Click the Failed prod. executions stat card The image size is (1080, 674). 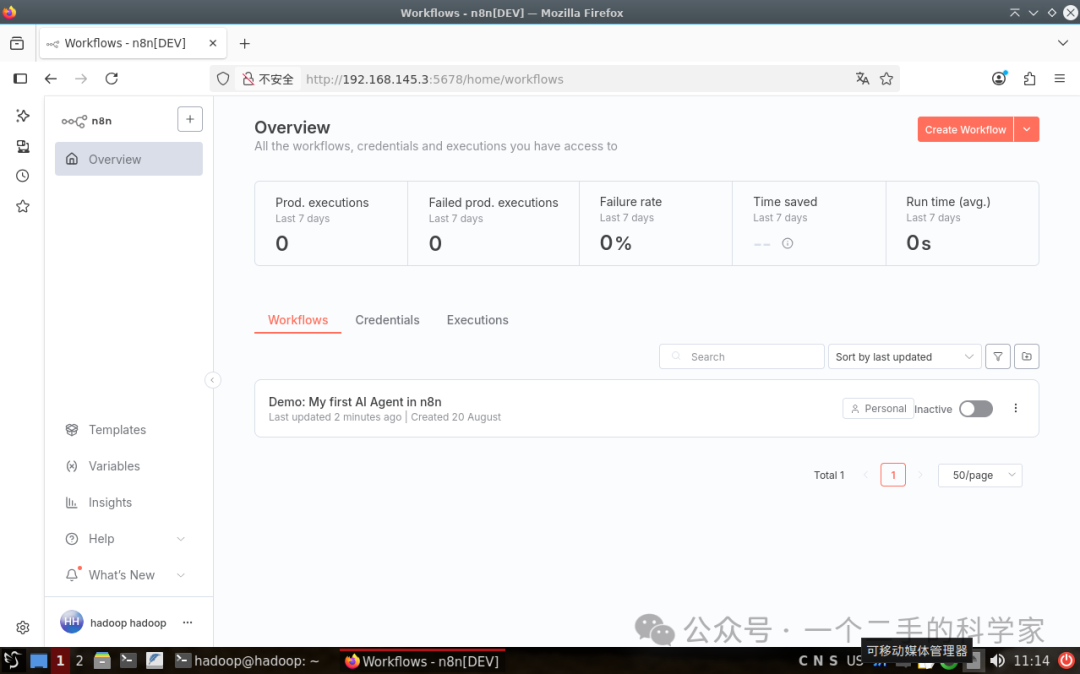[494, 224]
